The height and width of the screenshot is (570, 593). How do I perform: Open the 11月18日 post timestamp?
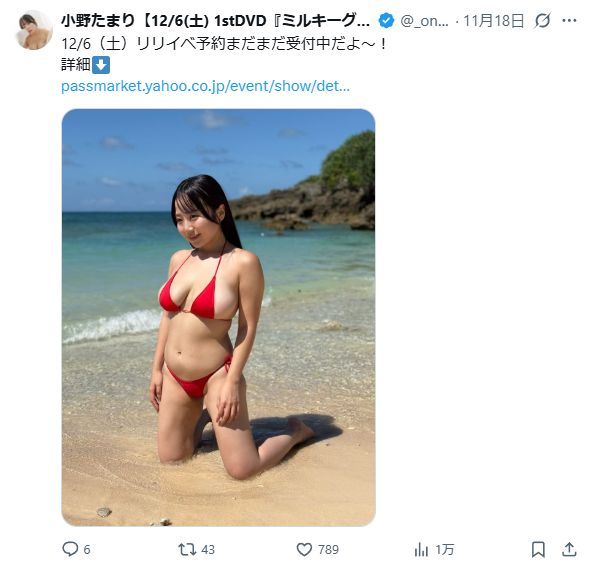(x=494, y=21)
